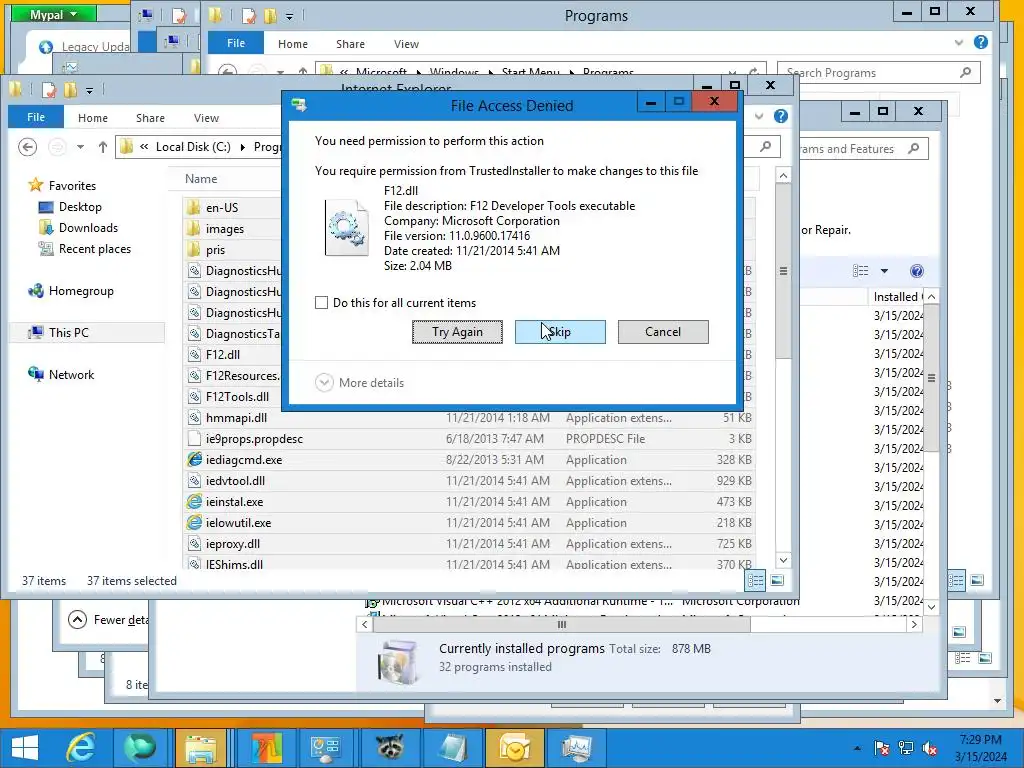Image resolution: width=1024 pixels, height=768 pixels.
Task: Launch Internet Explorer from taskbar
Action: coord(81,748)
